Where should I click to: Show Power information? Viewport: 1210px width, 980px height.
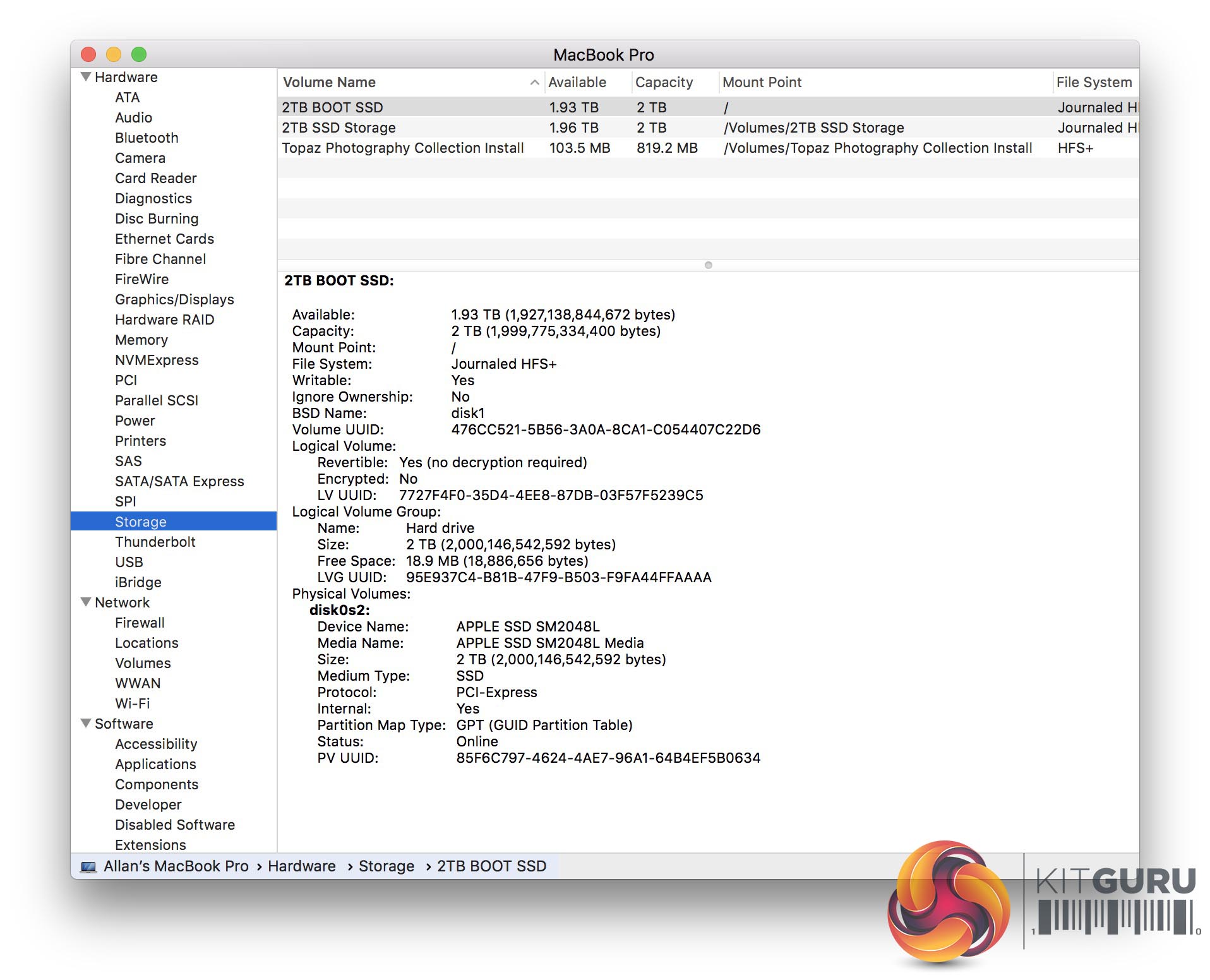(135, 421)
